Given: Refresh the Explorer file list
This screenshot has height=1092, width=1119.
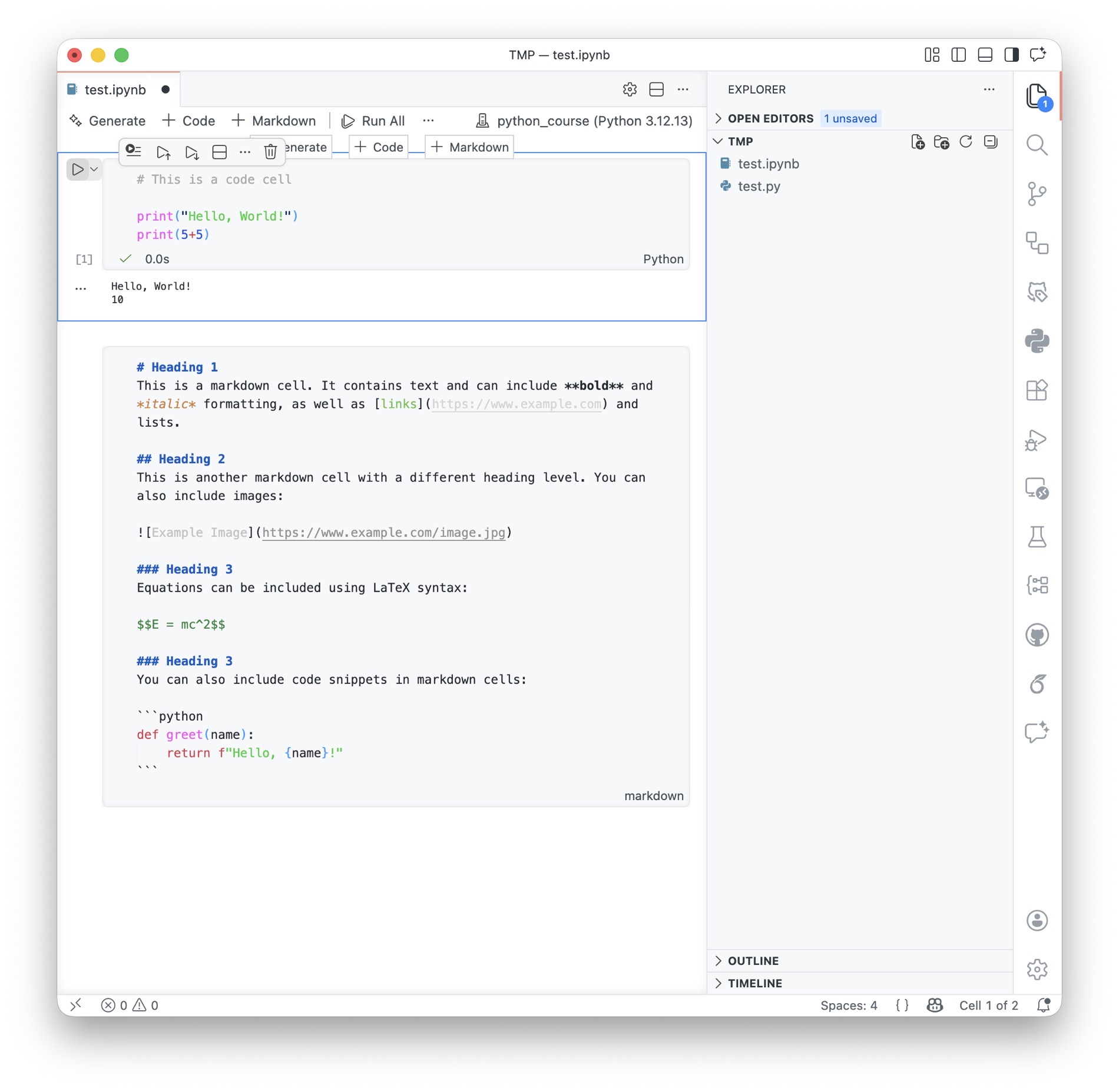Looking at the screenshot, I should point(966,142).
